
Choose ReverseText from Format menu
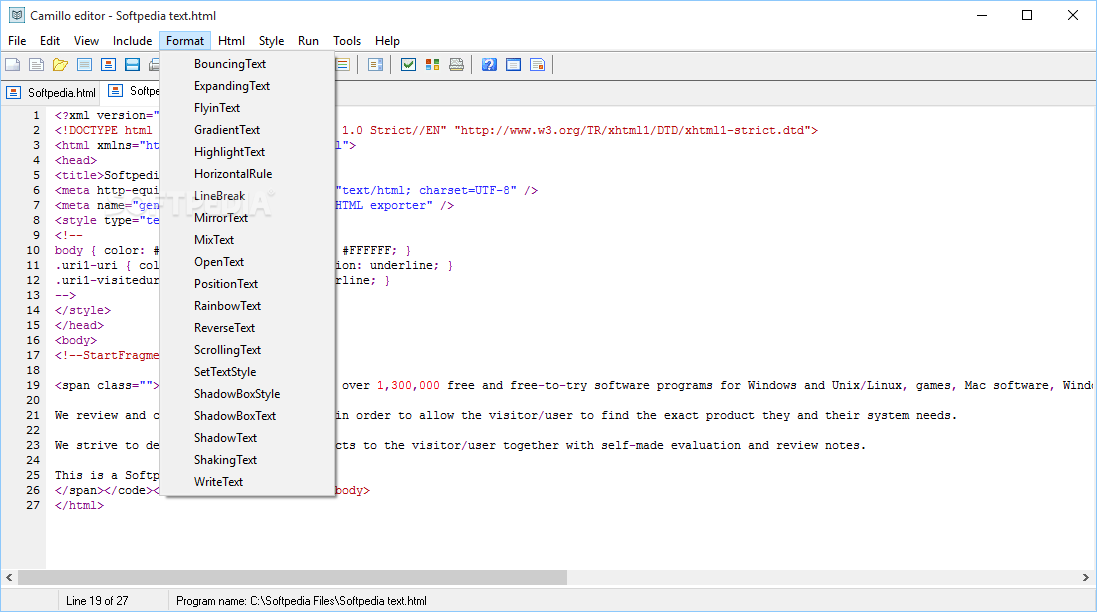(x=248, y=328)
